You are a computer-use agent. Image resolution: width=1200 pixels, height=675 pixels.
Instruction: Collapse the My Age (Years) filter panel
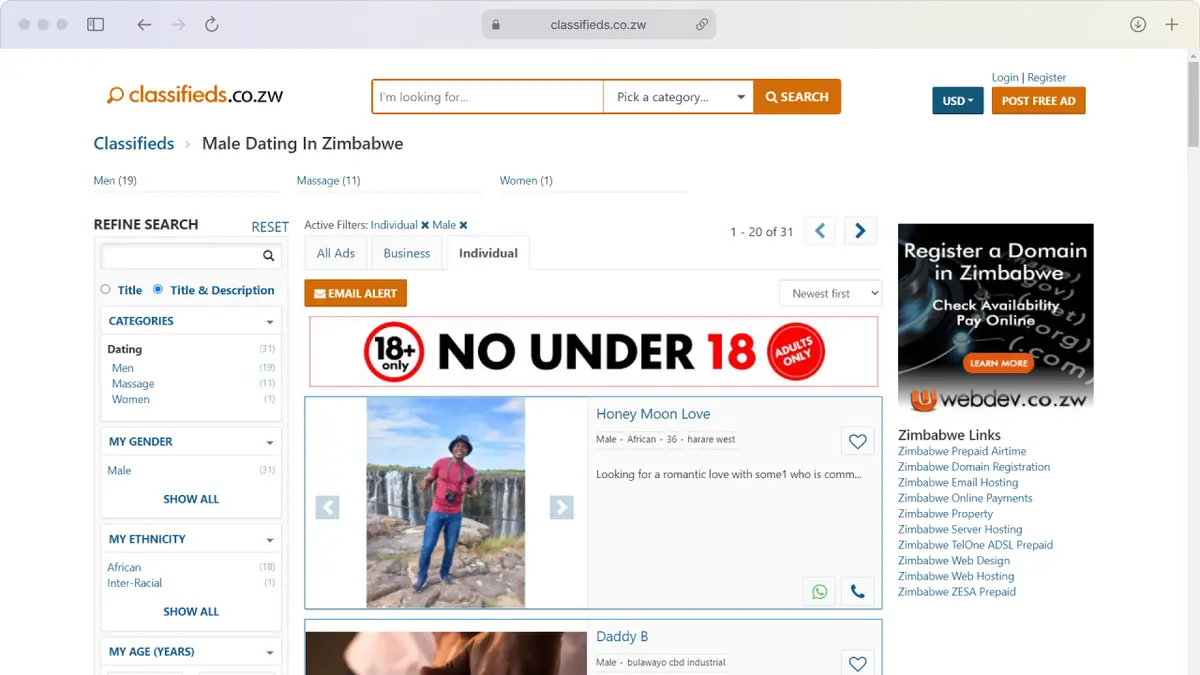(270, 652)
